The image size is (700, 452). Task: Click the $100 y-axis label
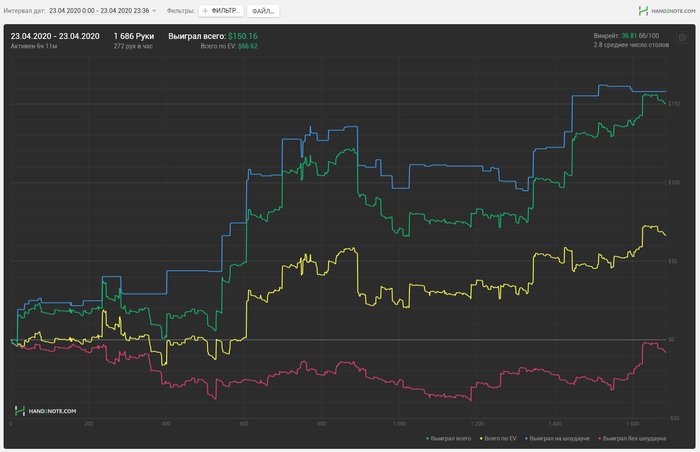pos(674,182)
